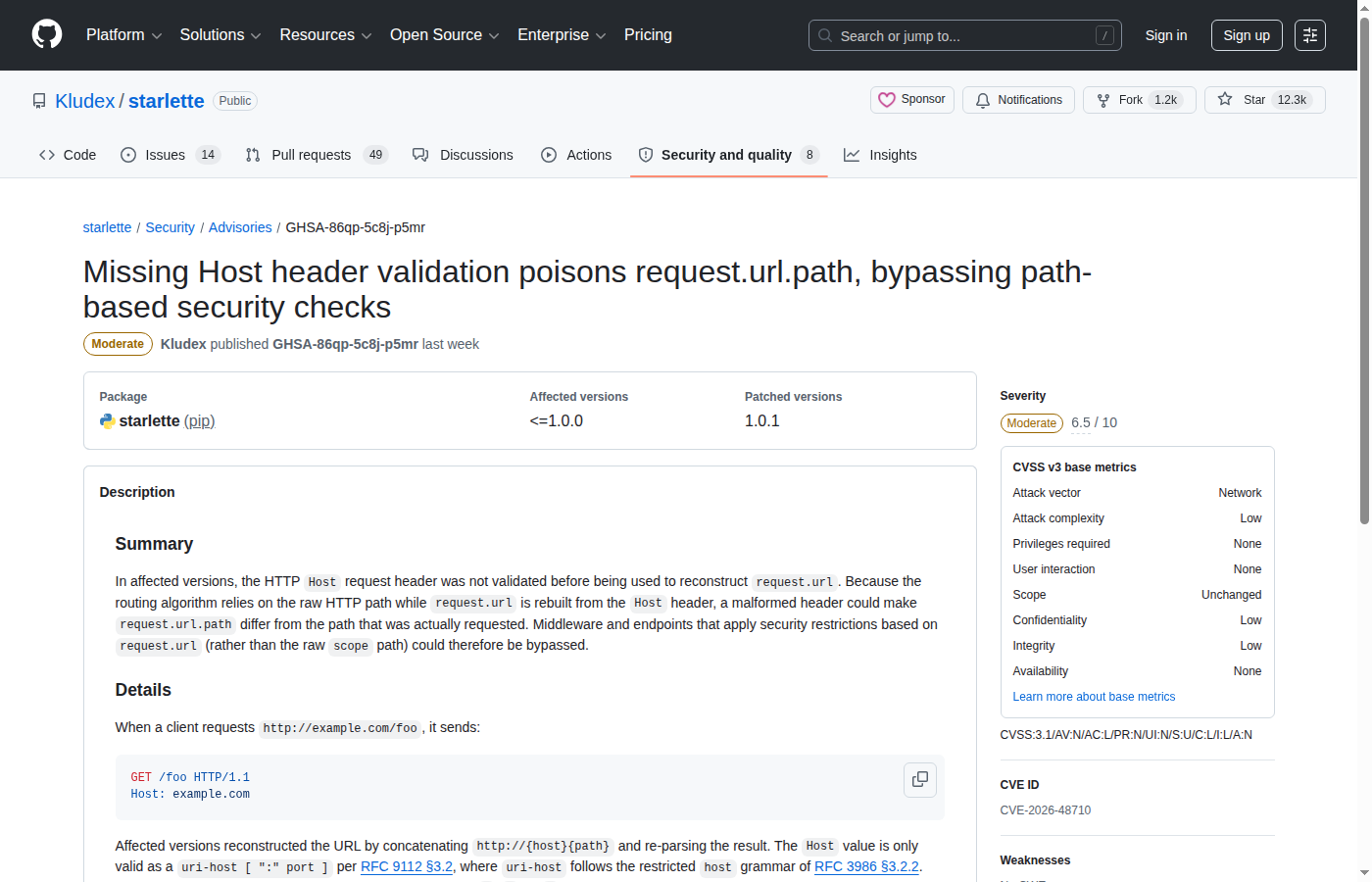Open Learn more about base metrics
Screen dimensions: 1372x882
point(1094,697)
